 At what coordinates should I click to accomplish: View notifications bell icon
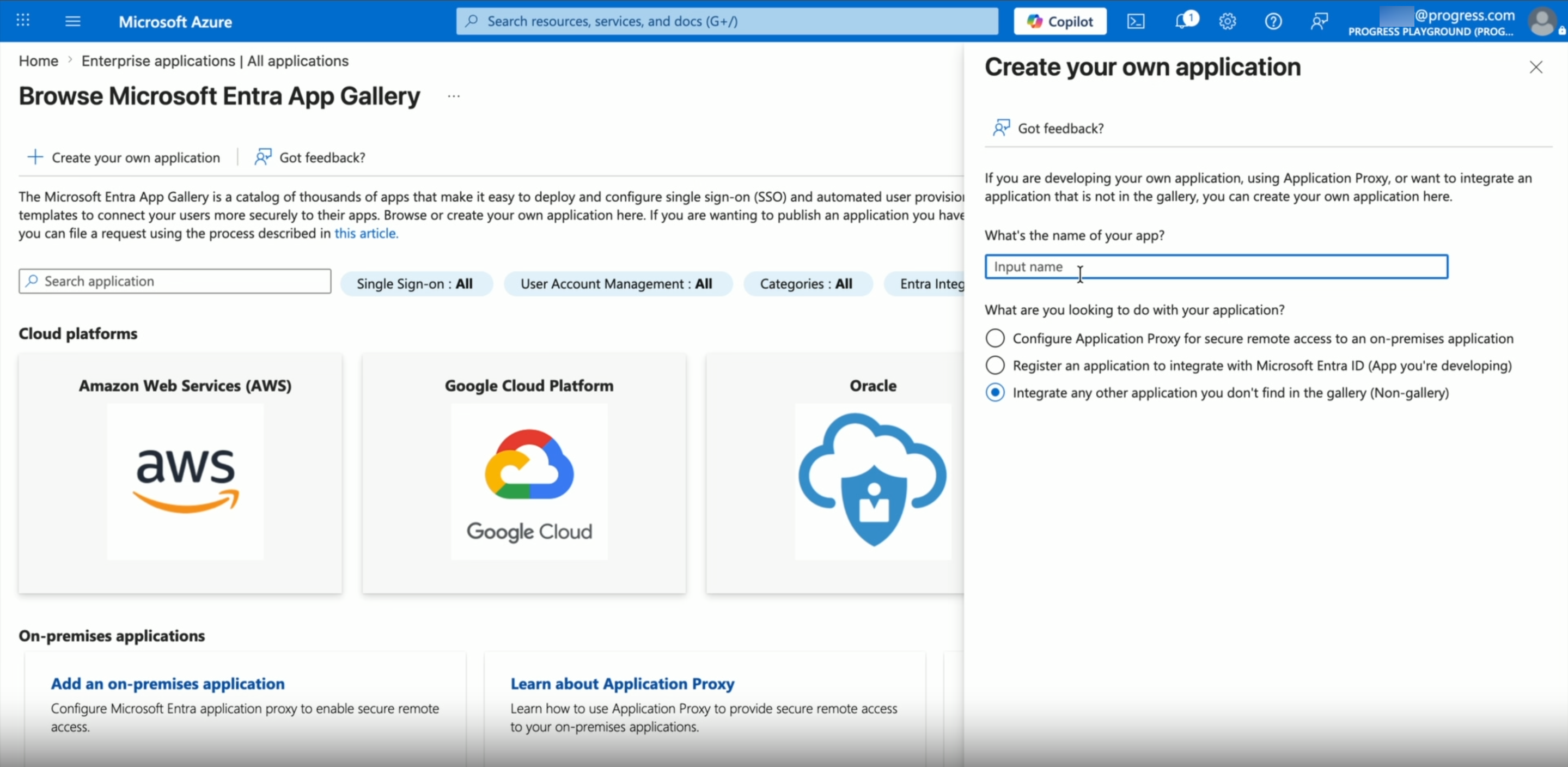[1183, 21]
